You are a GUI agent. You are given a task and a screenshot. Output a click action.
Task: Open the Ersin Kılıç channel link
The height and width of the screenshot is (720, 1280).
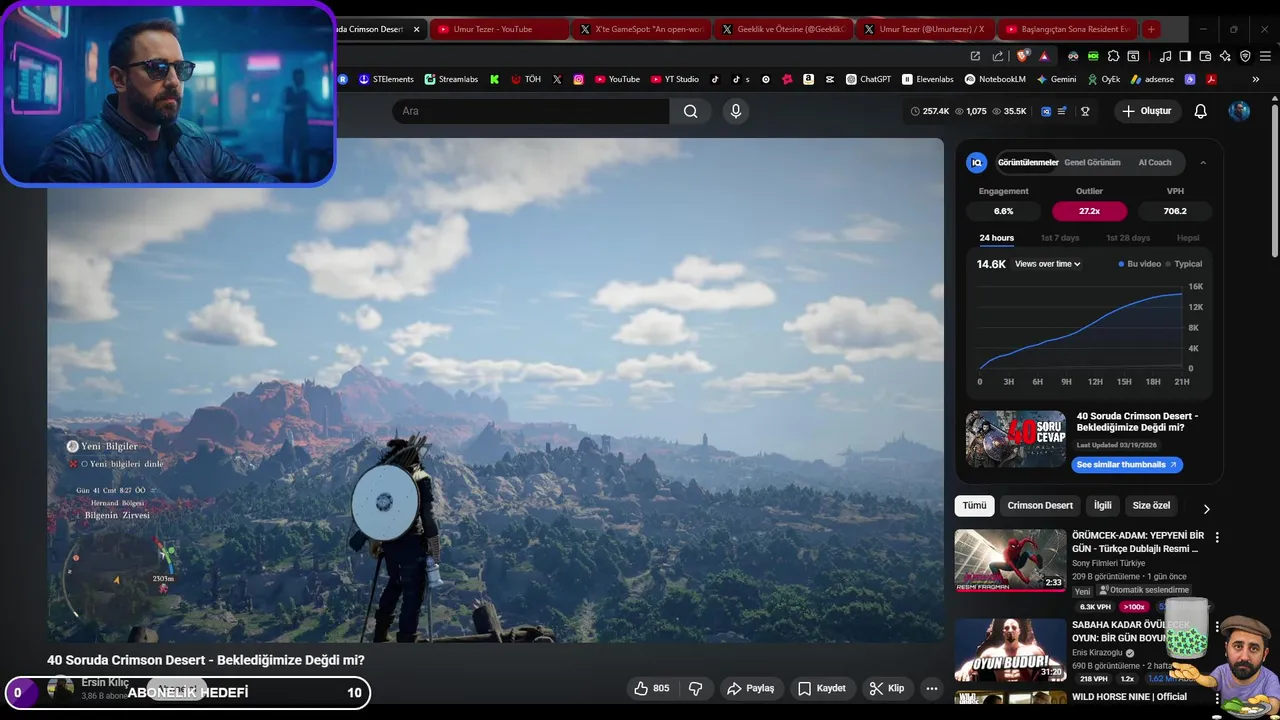[105, 682]
